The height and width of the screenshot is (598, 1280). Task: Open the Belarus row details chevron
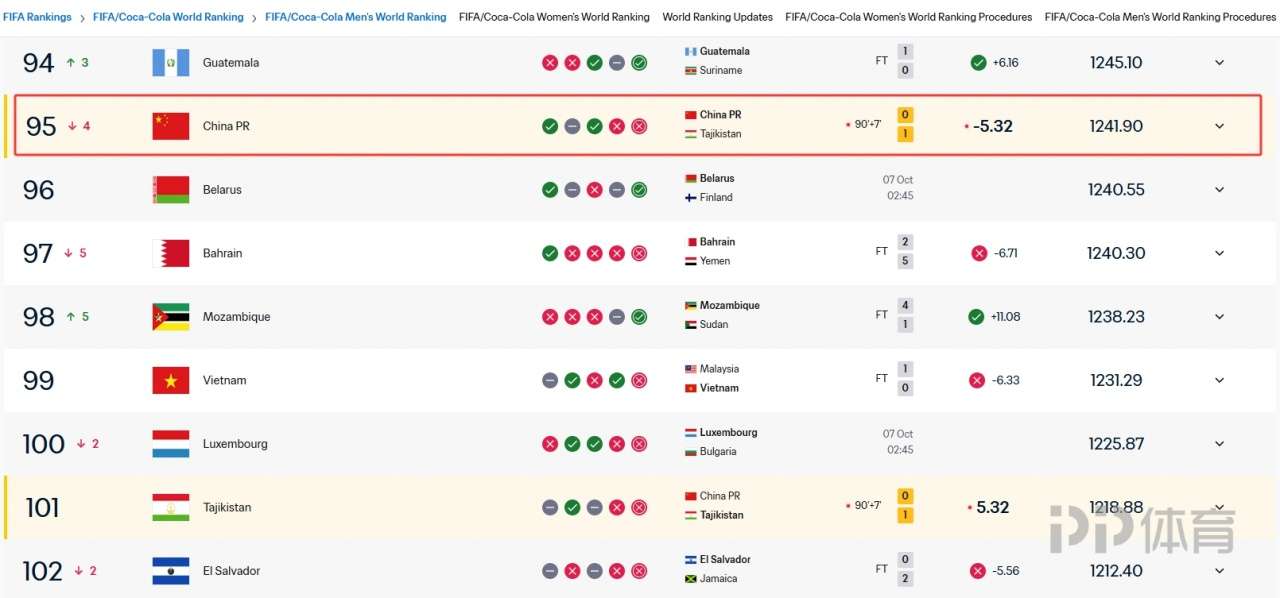pyautogui.click(x=1219, y=190)
